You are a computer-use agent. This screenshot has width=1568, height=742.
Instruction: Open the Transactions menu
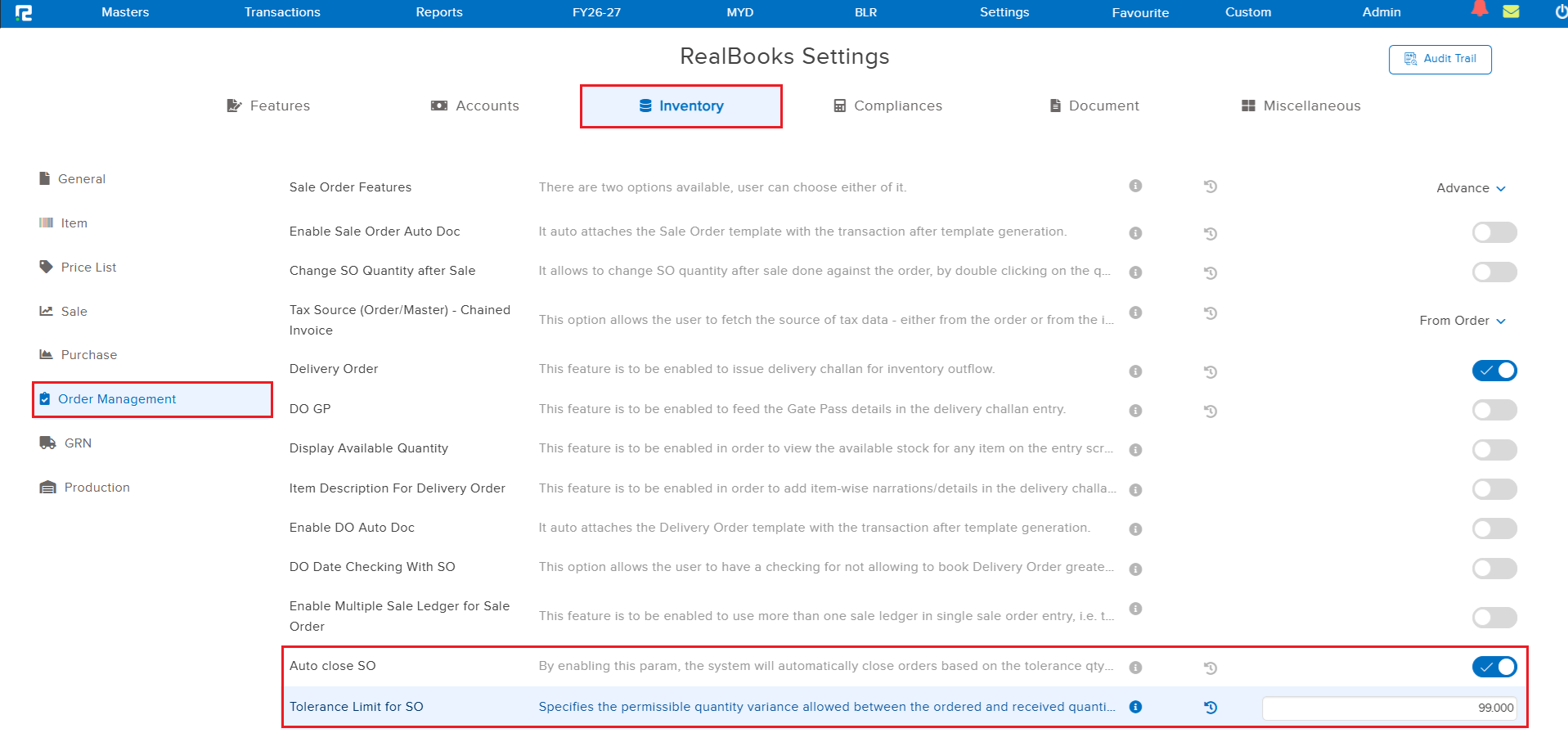[282, 12]
